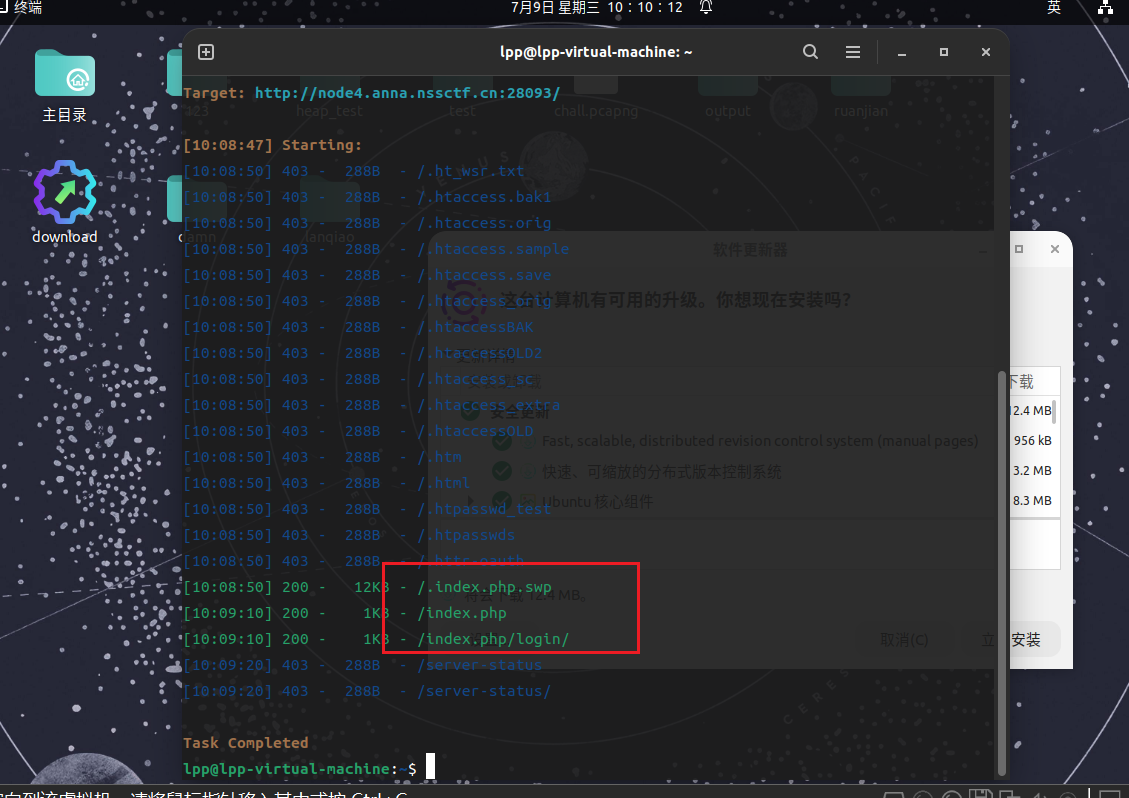Viewport: 1129px width, 798px height.
Task: Open a new terminal tab
Action: click(x=206, y=52)
